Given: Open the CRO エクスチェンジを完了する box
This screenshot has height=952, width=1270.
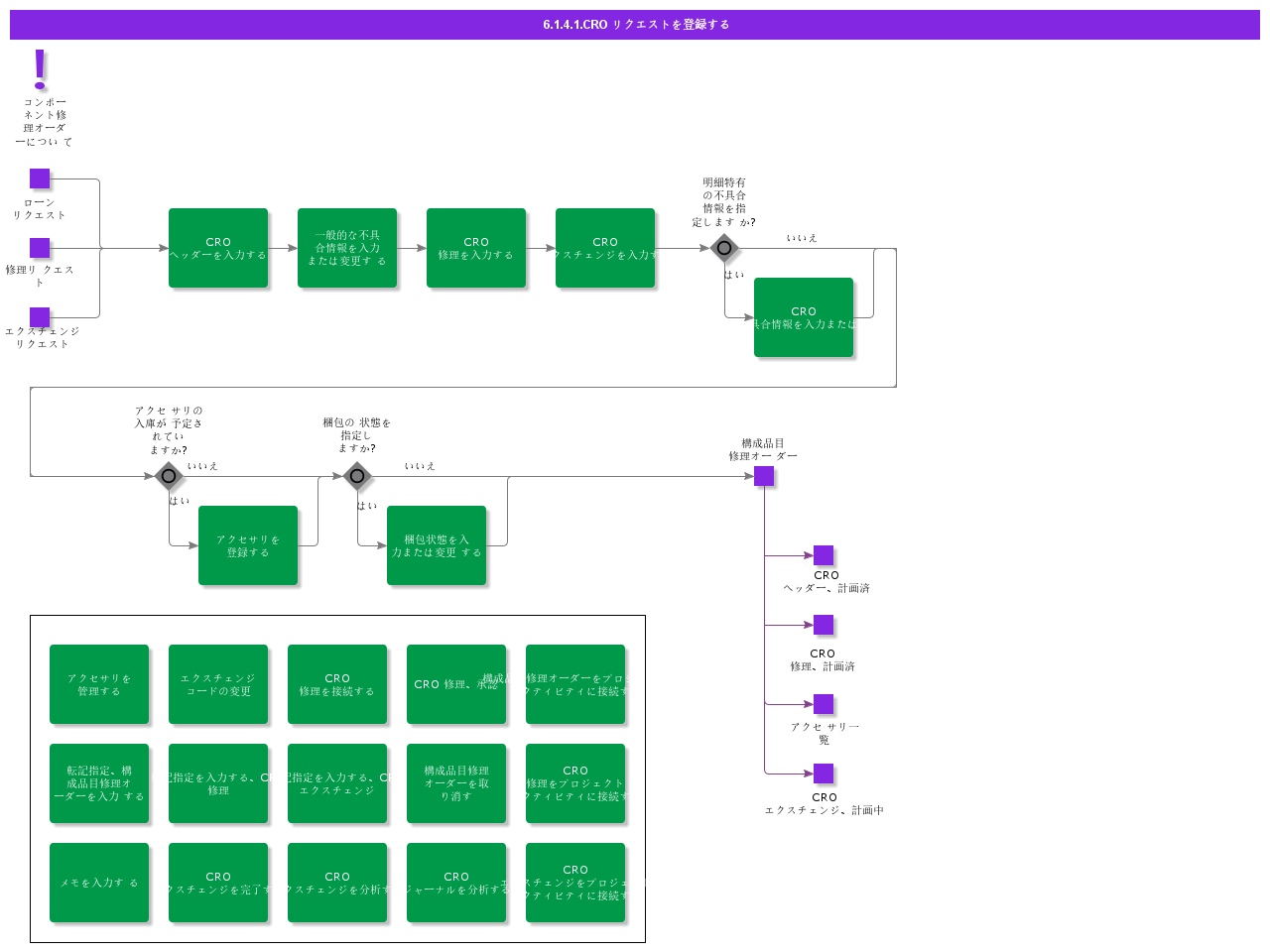Looking at the screenshot, I should [218, 883].
